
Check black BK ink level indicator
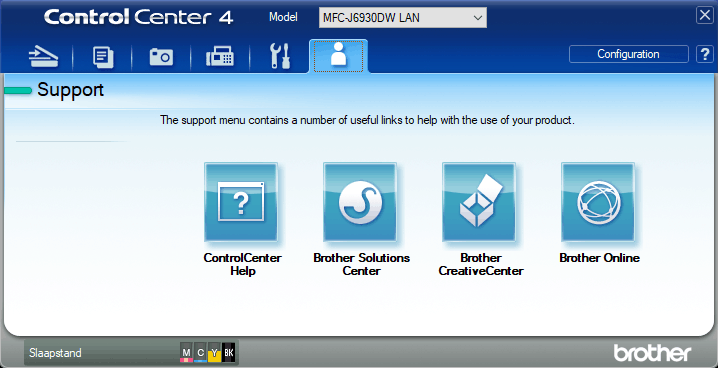[228, 352]
